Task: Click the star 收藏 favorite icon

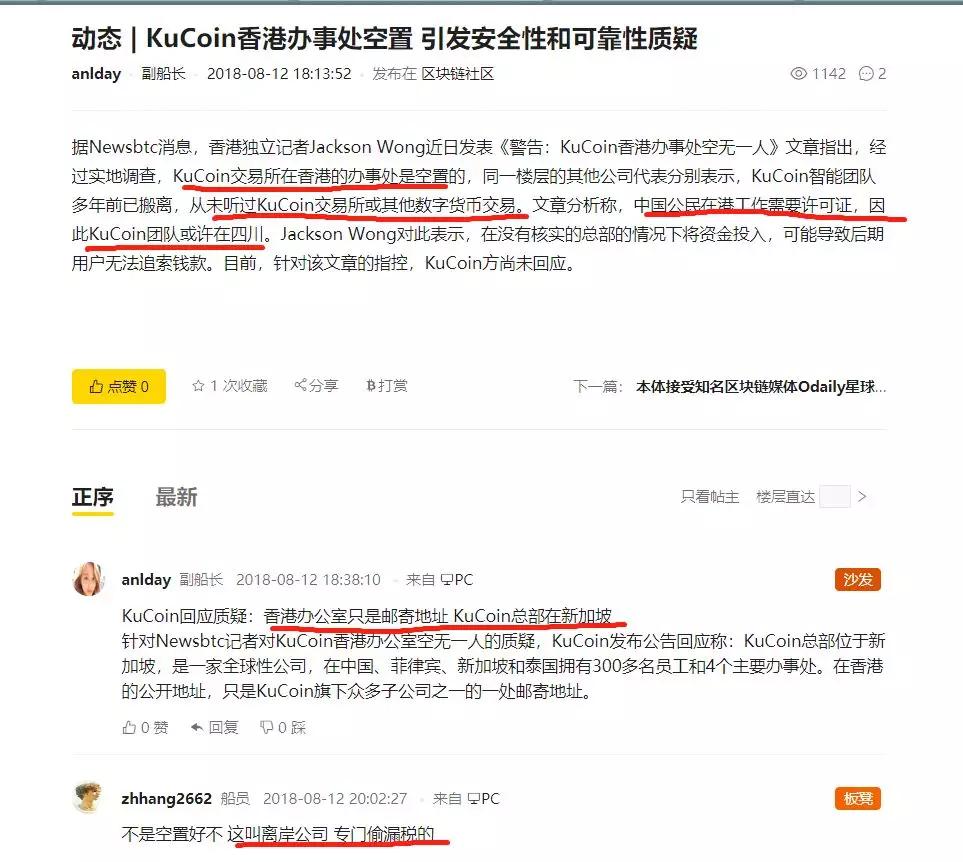Action: click(x=198, y=386)
